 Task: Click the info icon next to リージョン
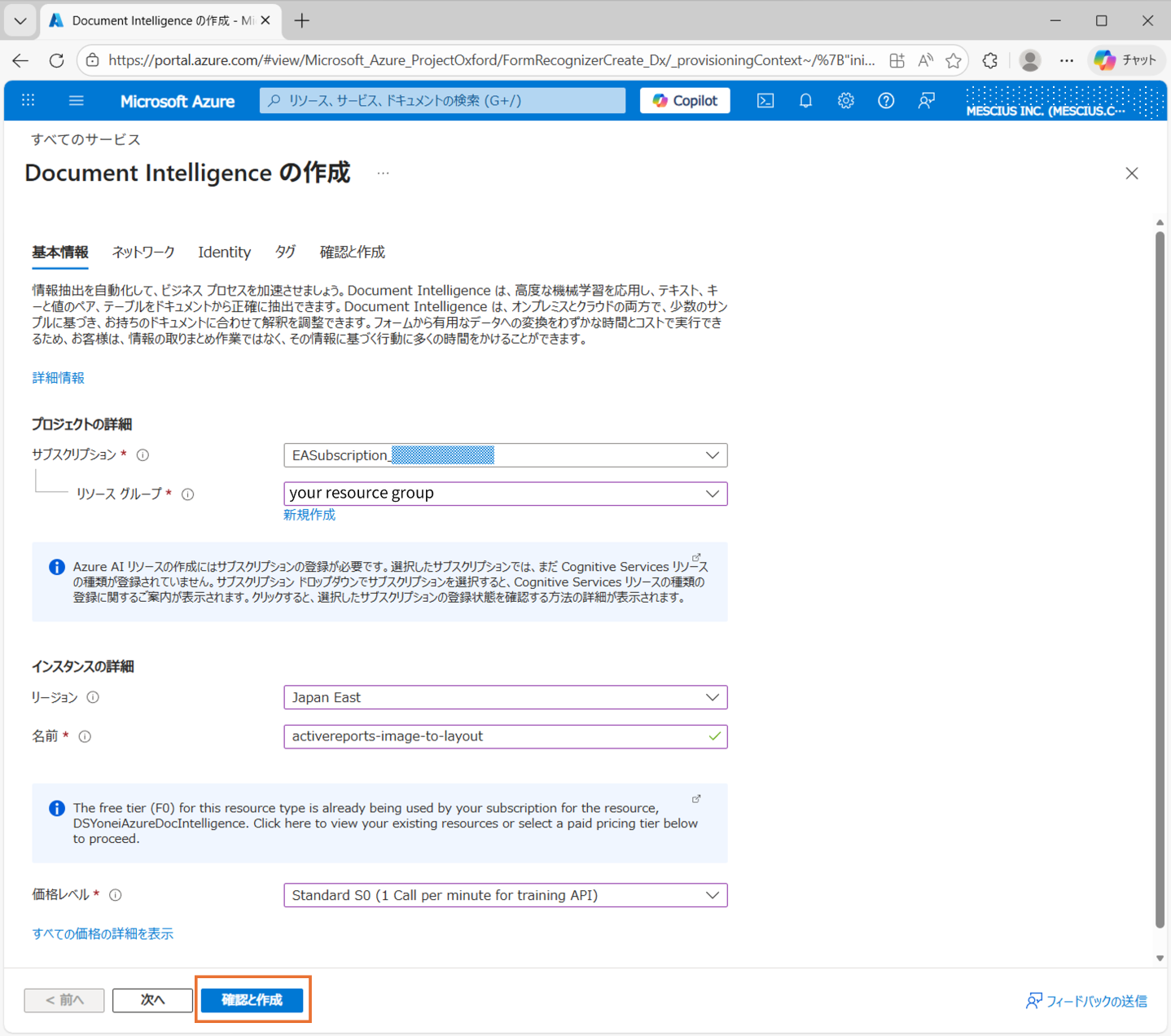click(x=93, y=697)
